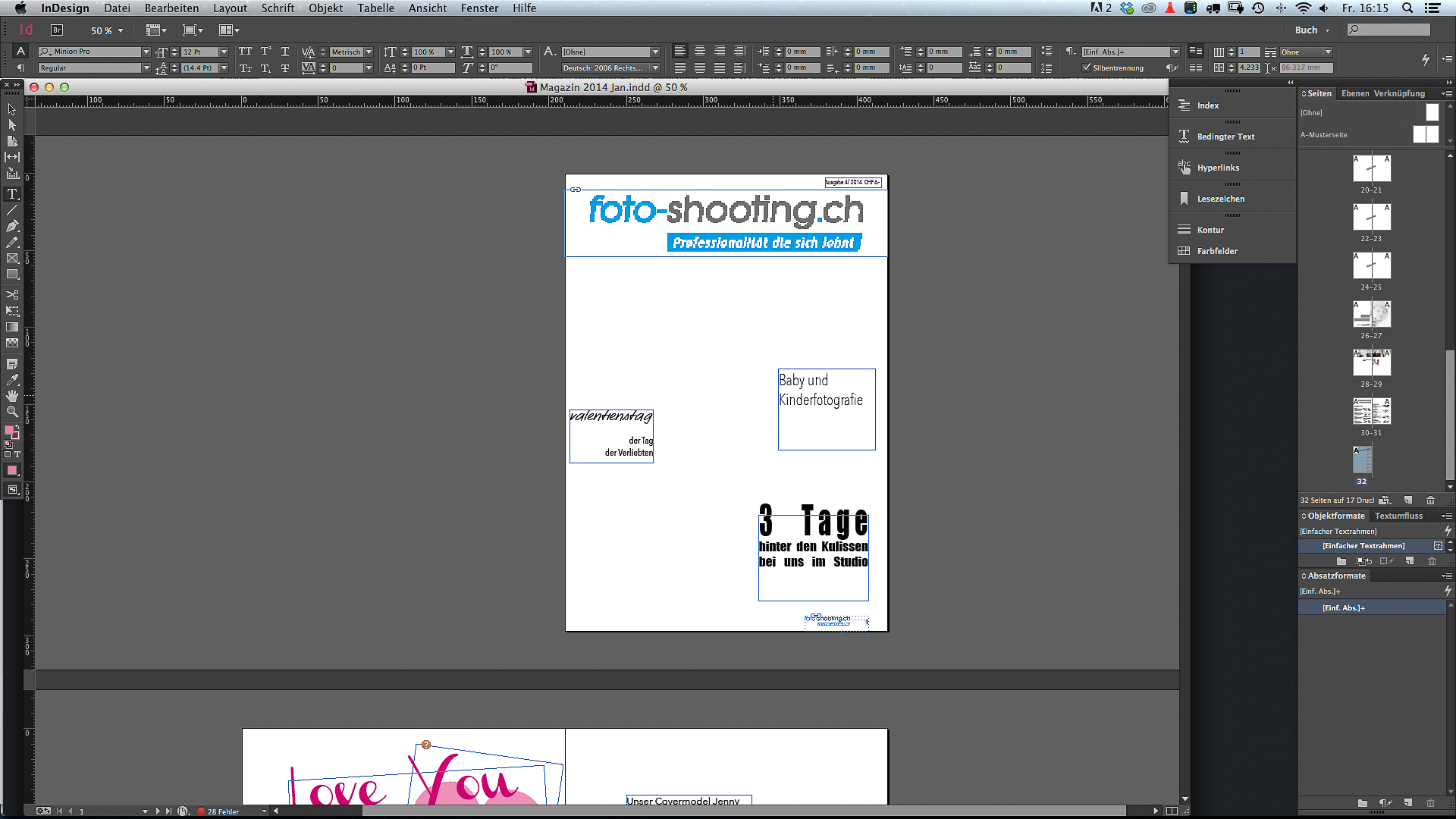Select the Pen tool
1456x819 pixels.
click(x=12, y=226)
